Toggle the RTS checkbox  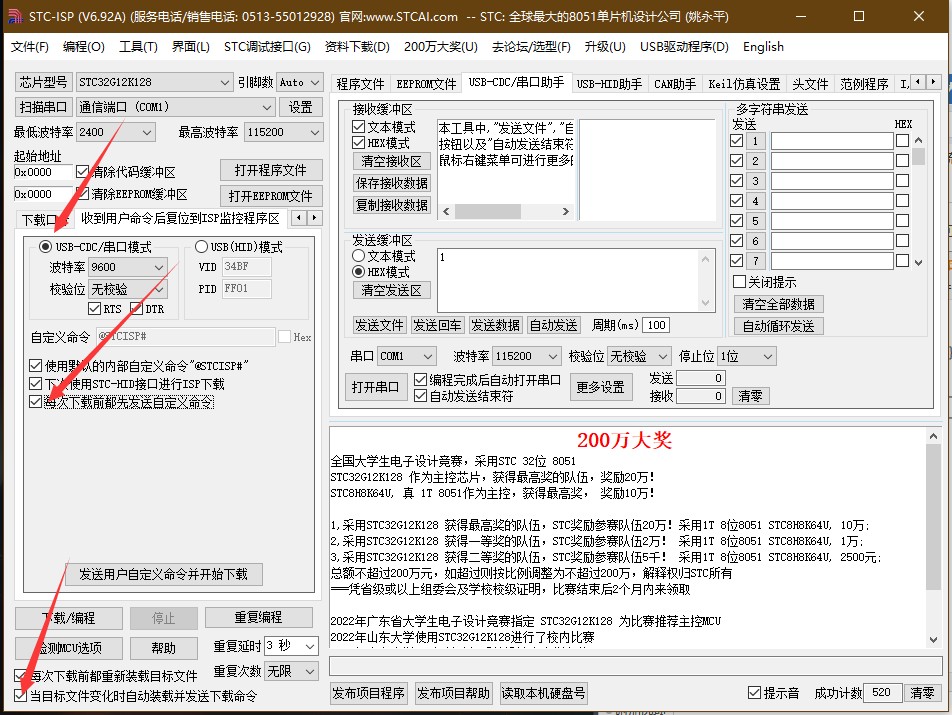pyautogui.click(x=94, y=309)
